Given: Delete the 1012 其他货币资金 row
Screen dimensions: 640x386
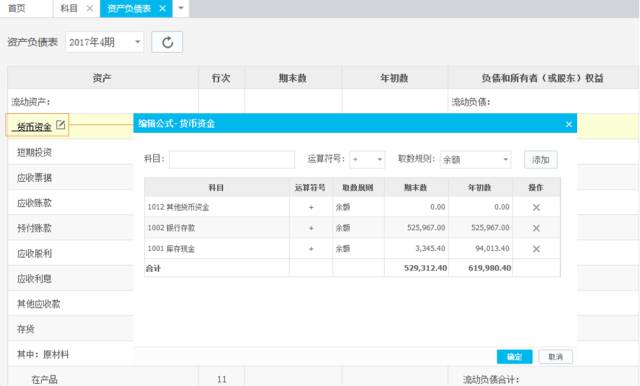Looking at the screenshot, I should click(536, 207).
